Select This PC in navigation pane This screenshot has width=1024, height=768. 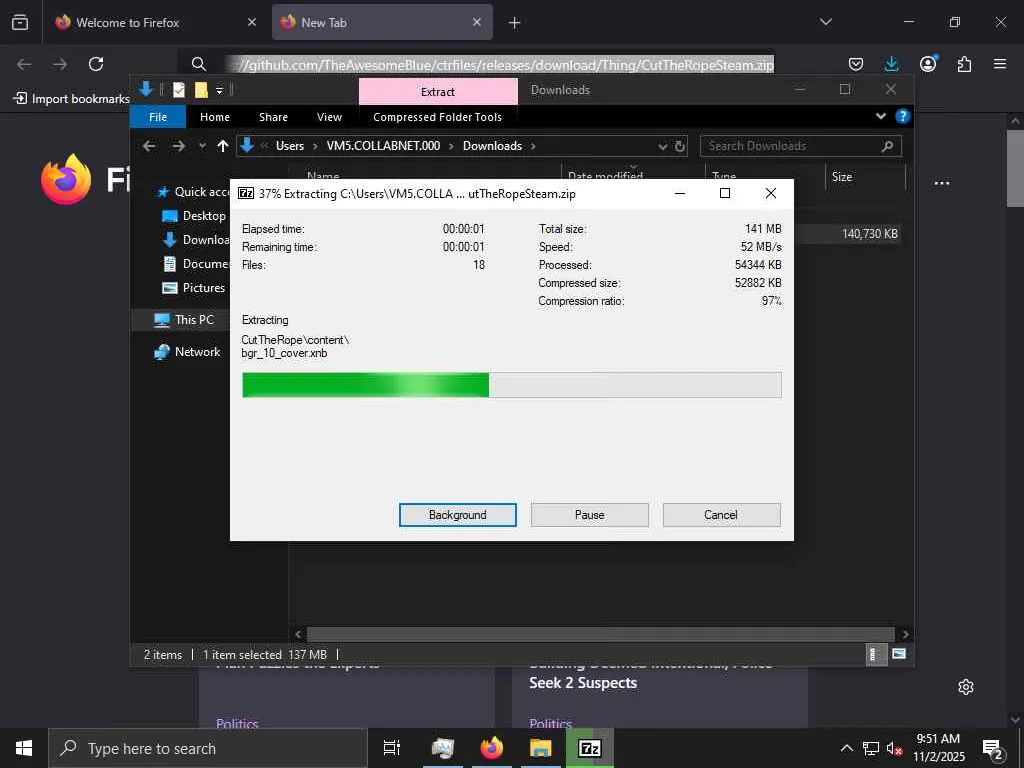point(184,319)
